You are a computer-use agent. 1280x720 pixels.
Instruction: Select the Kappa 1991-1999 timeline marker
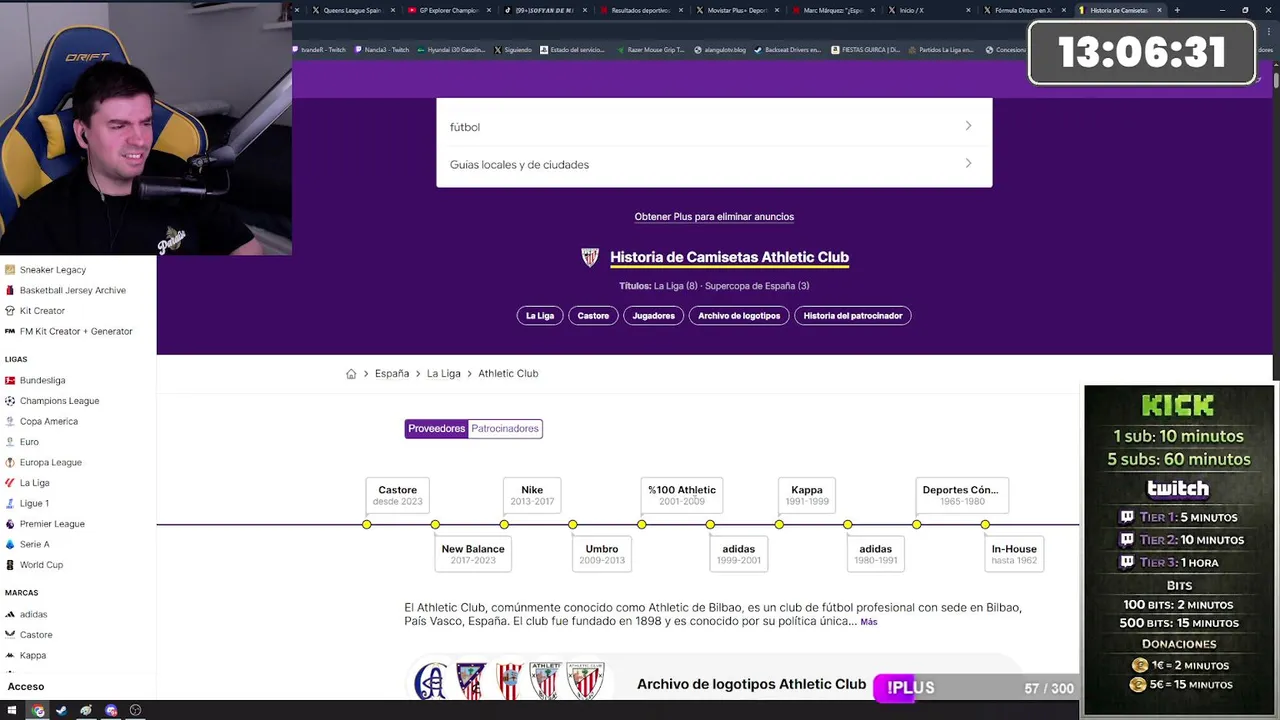click(779, 525)
